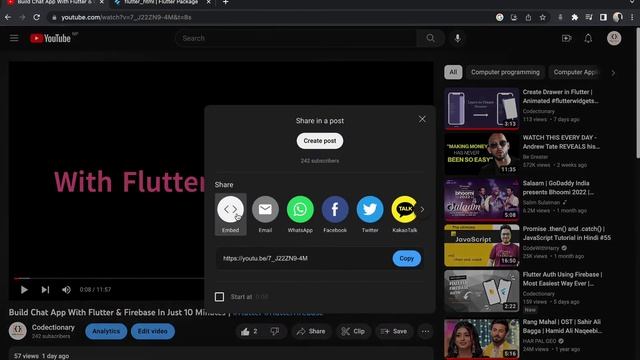Show more category chips arrow
Viewport: 640px width, 360px height.
tap(613, 73)
